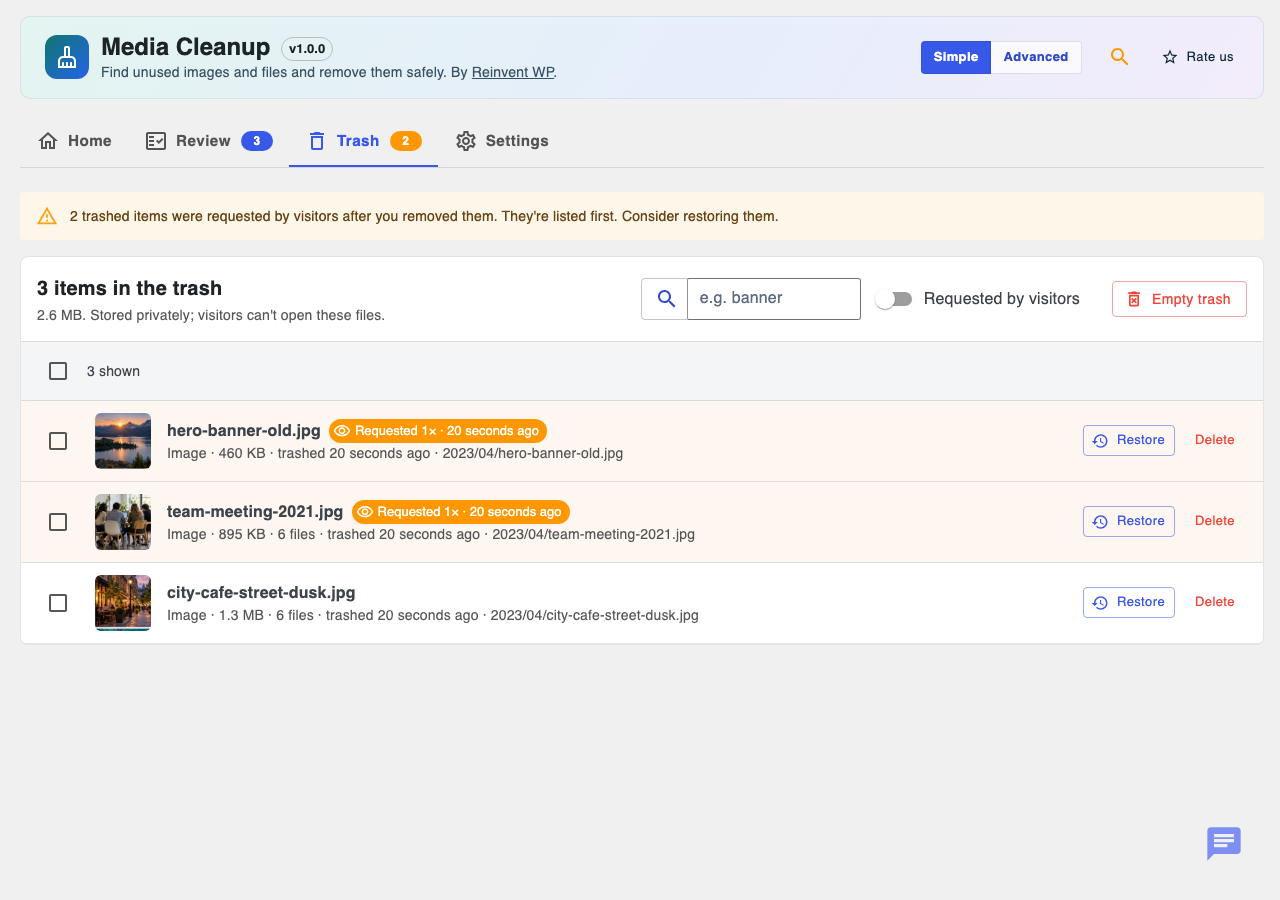Switch to the Settings tab

click(502, 141)
